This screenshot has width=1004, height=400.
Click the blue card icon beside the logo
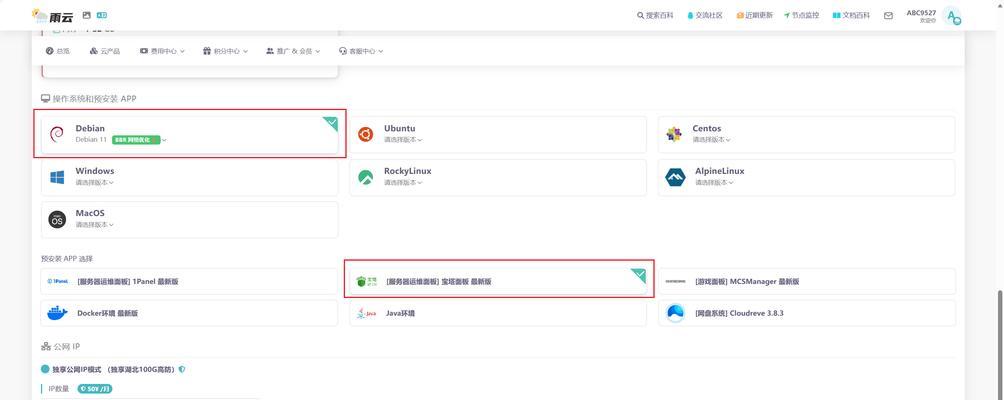102,15
